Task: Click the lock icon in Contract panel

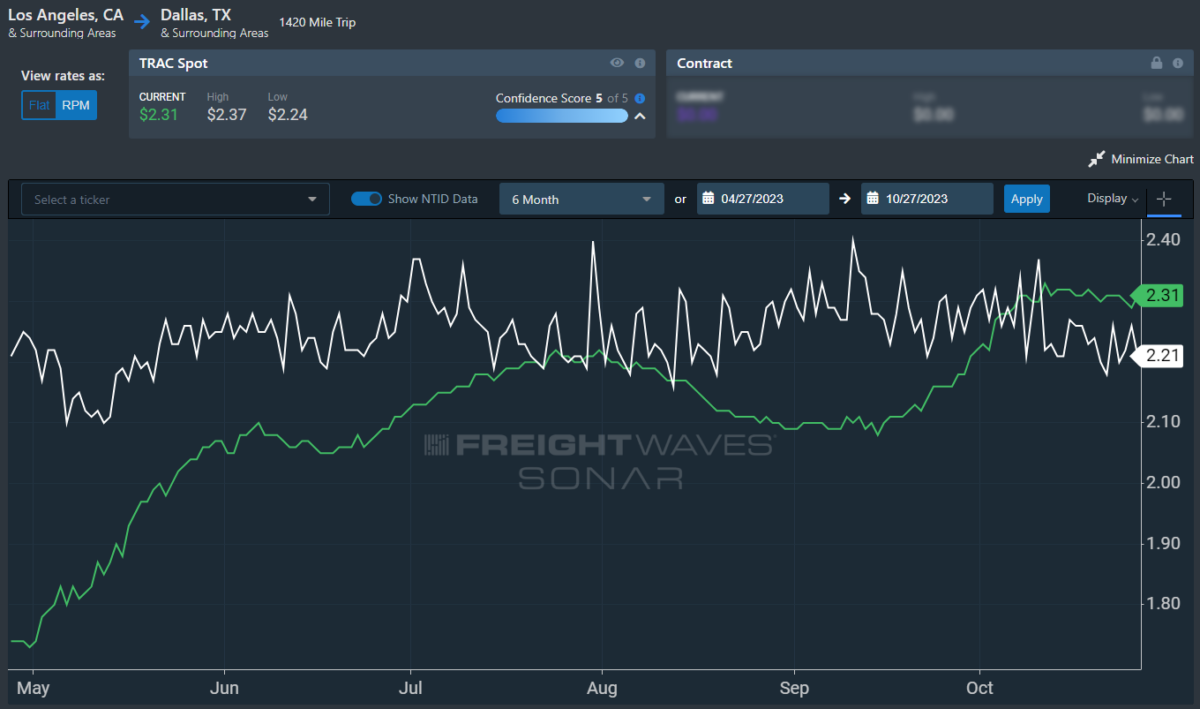Action: [x=1157, y=63]
